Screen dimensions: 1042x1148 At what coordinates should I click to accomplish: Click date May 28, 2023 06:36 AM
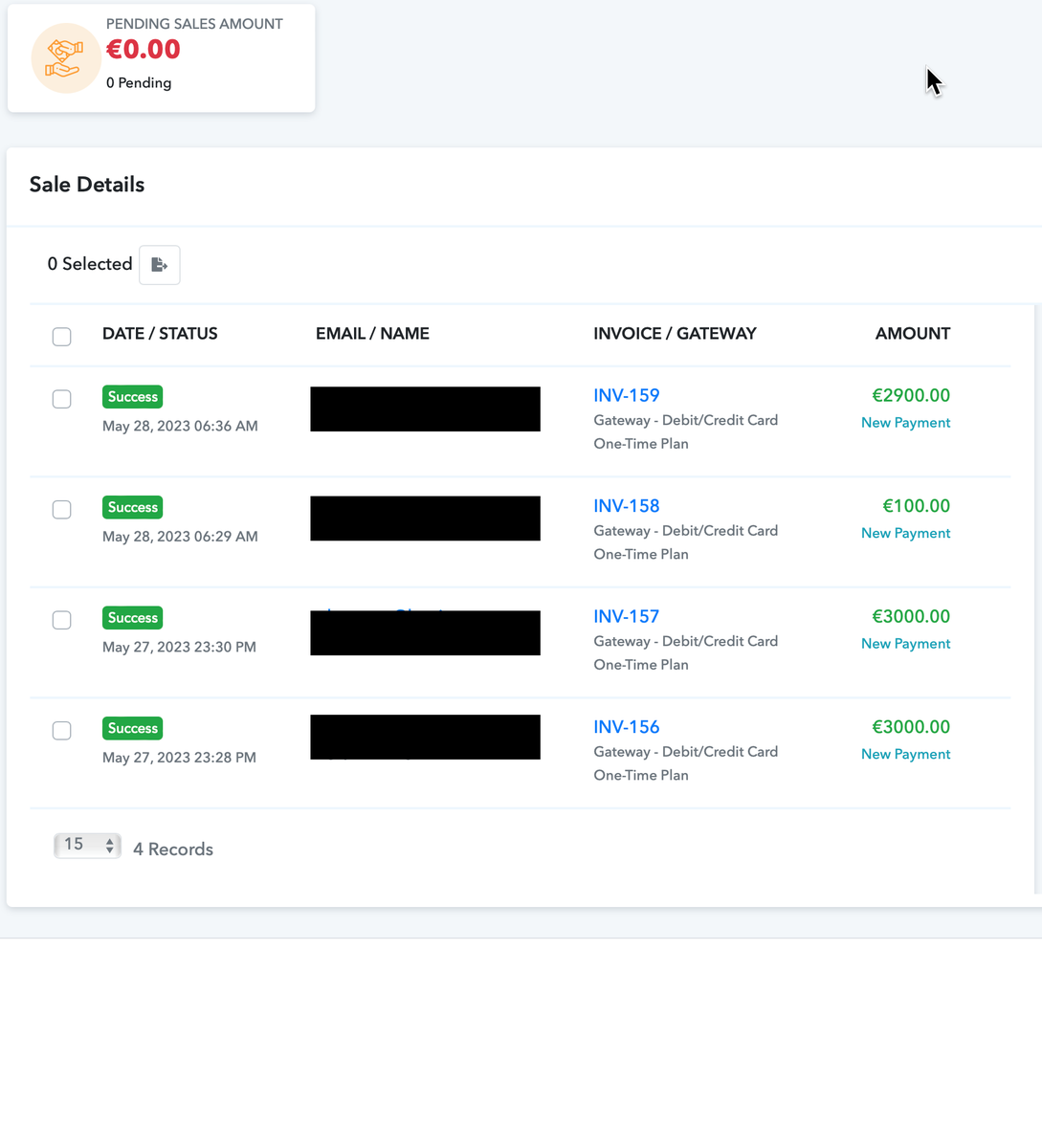pyautogui.click(x=180, y=427)
